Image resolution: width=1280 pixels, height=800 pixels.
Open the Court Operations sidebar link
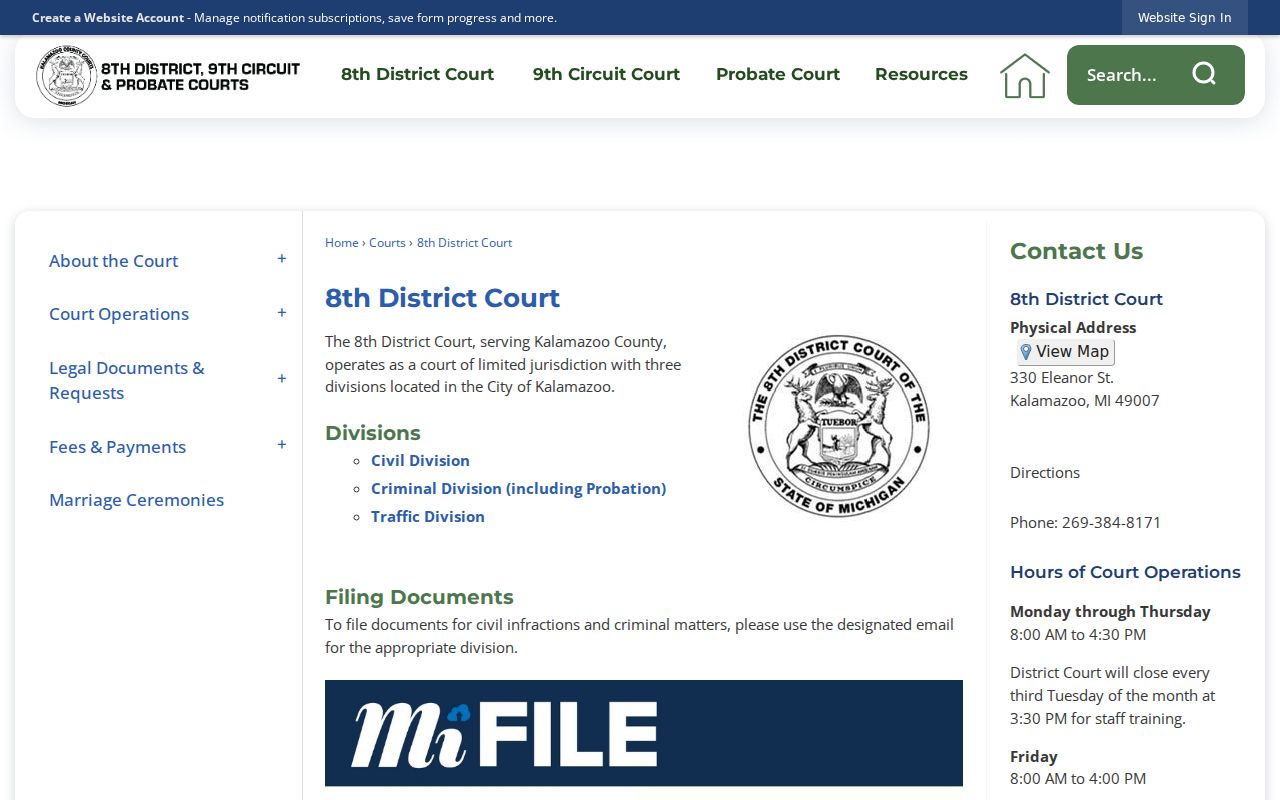coord(119,314)
